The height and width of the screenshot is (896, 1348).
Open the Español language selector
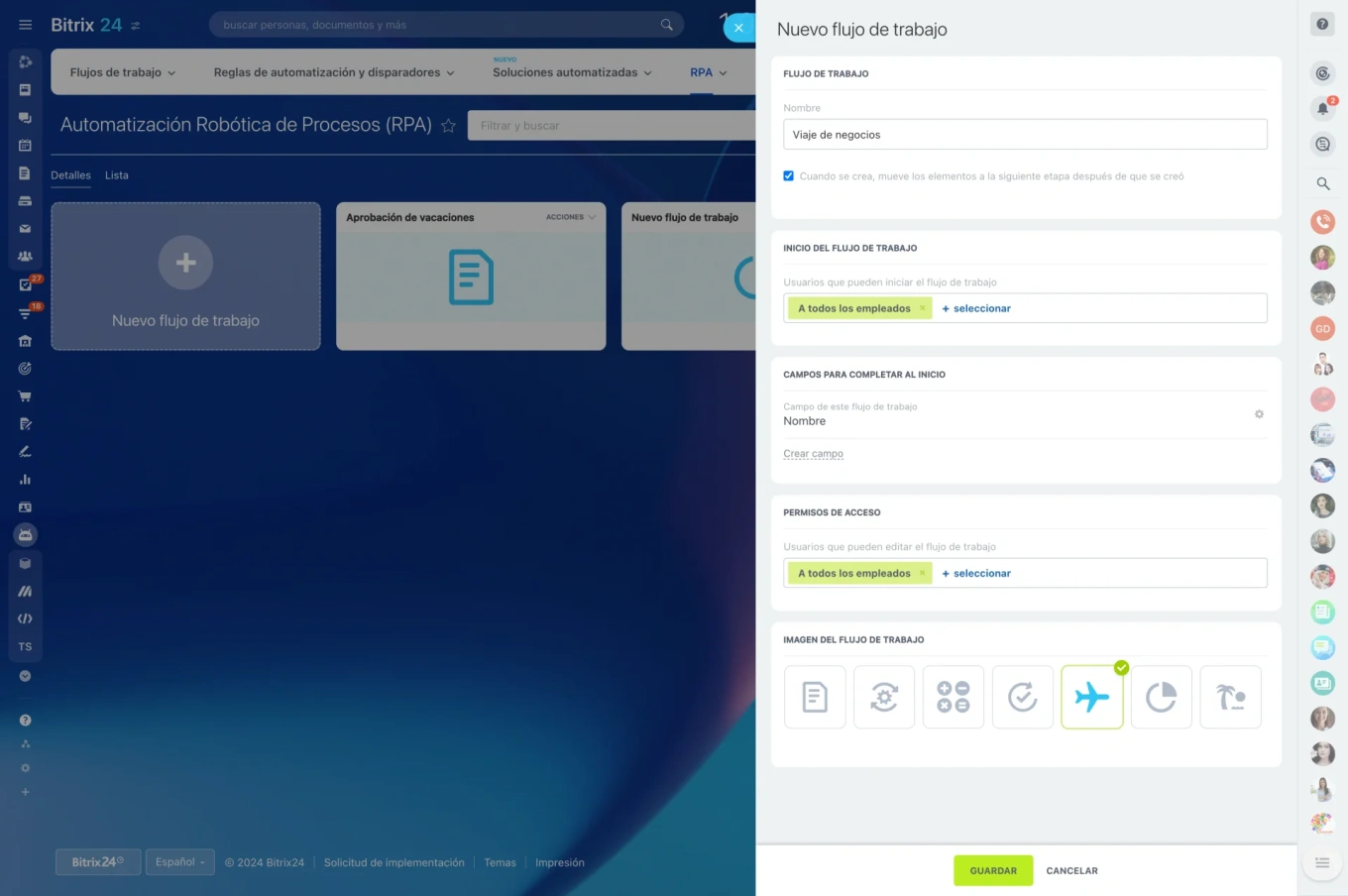tap(180, 862)
